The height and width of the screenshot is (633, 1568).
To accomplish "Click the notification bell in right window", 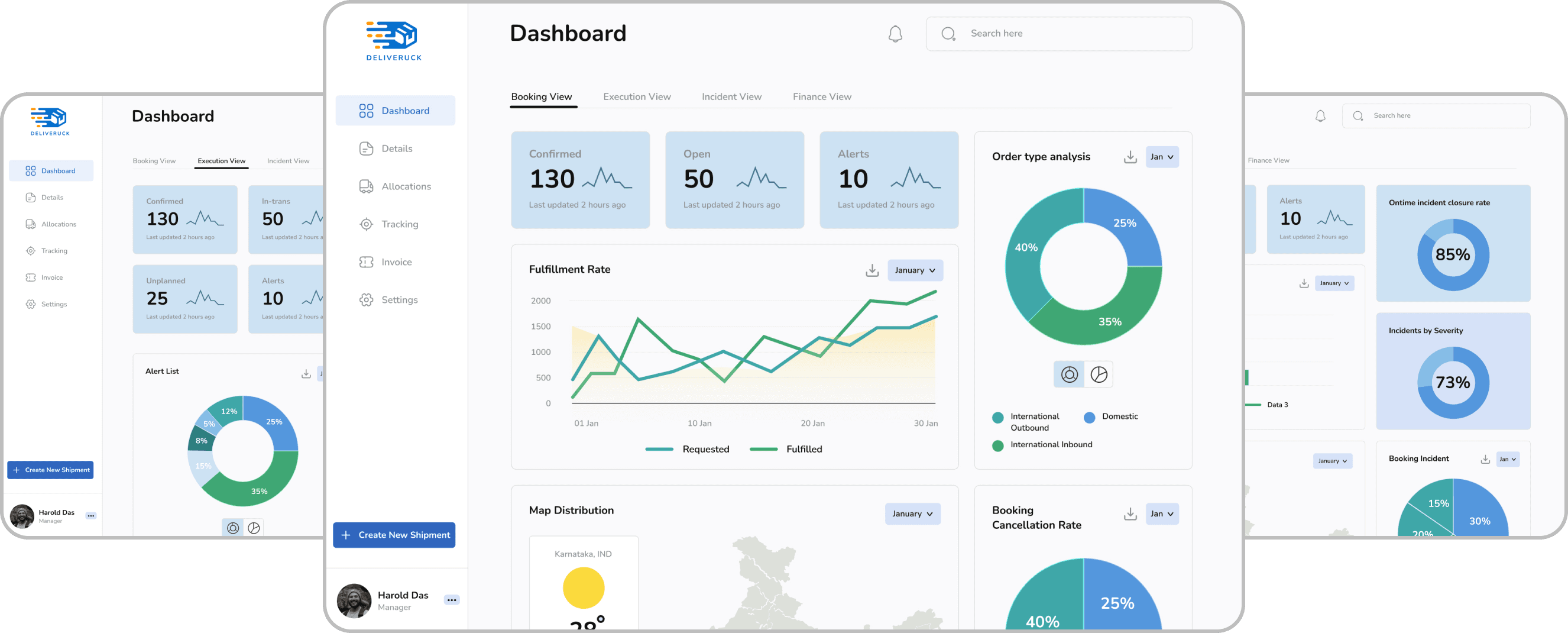I will (x=1320, y=116).
